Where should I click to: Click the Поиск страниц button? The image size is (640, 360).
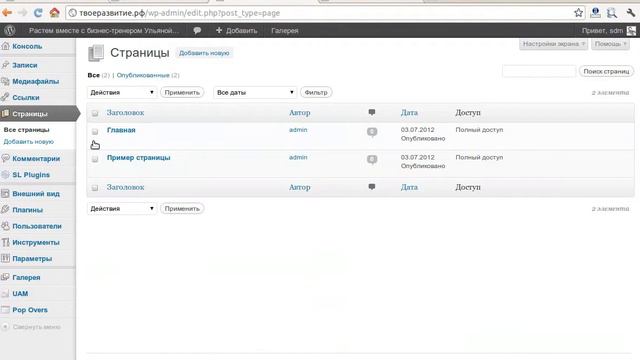point(606,71)
